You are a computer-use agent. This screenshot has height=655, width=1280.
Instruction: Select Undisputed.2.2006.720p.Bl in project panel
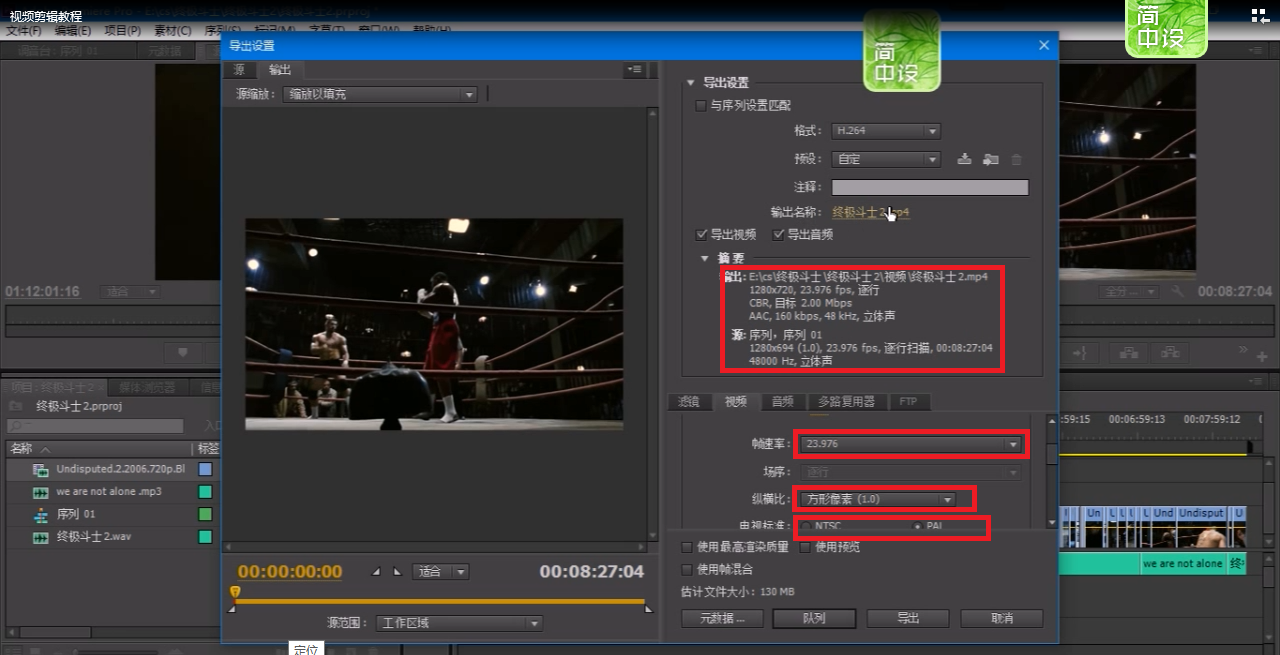point(120,469)
